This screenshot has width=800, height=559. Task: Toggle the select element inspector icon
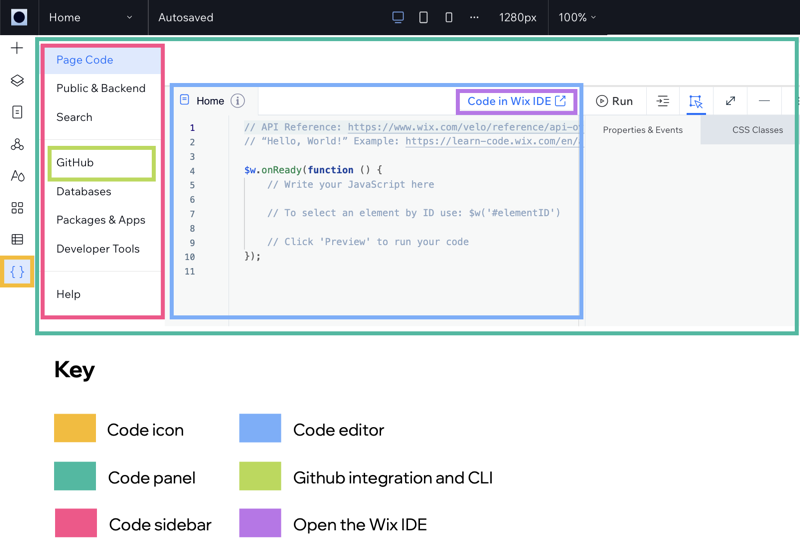tap(695, 101)
